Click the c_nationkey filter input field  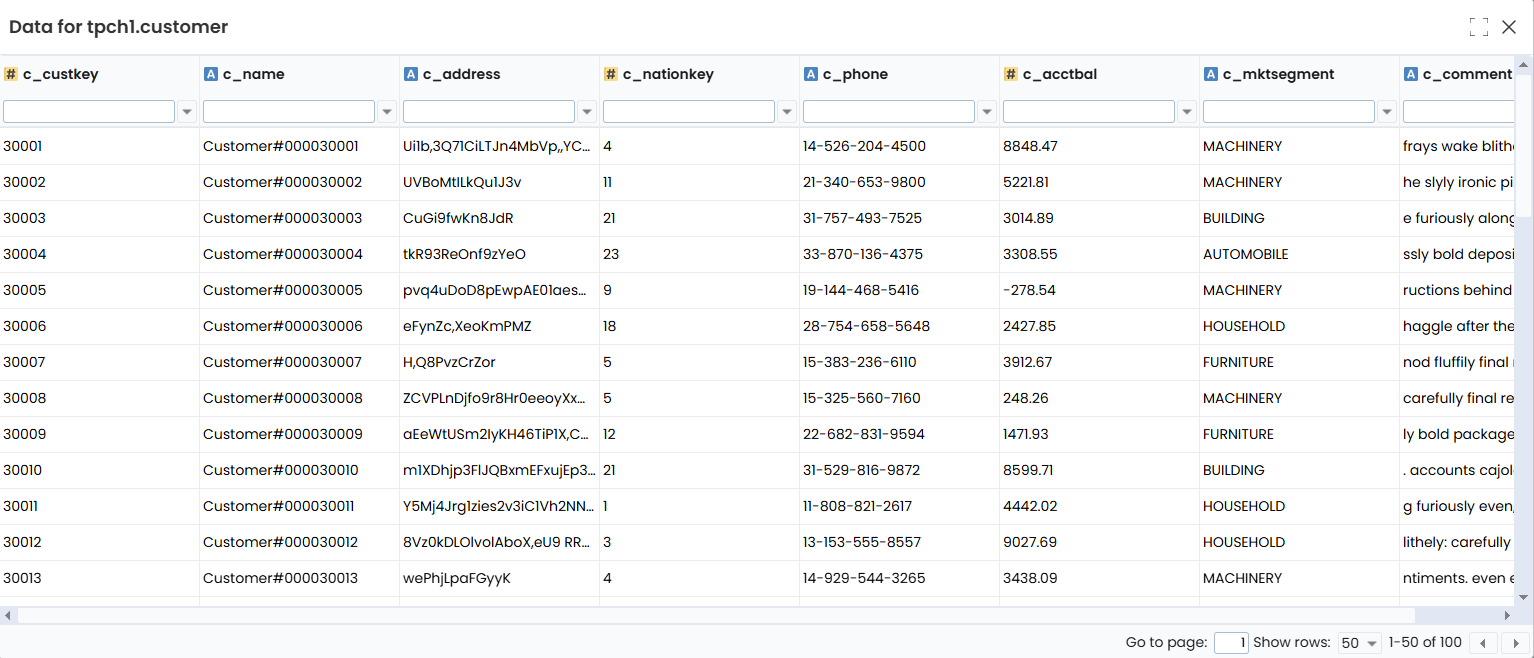tap(689, 112)
